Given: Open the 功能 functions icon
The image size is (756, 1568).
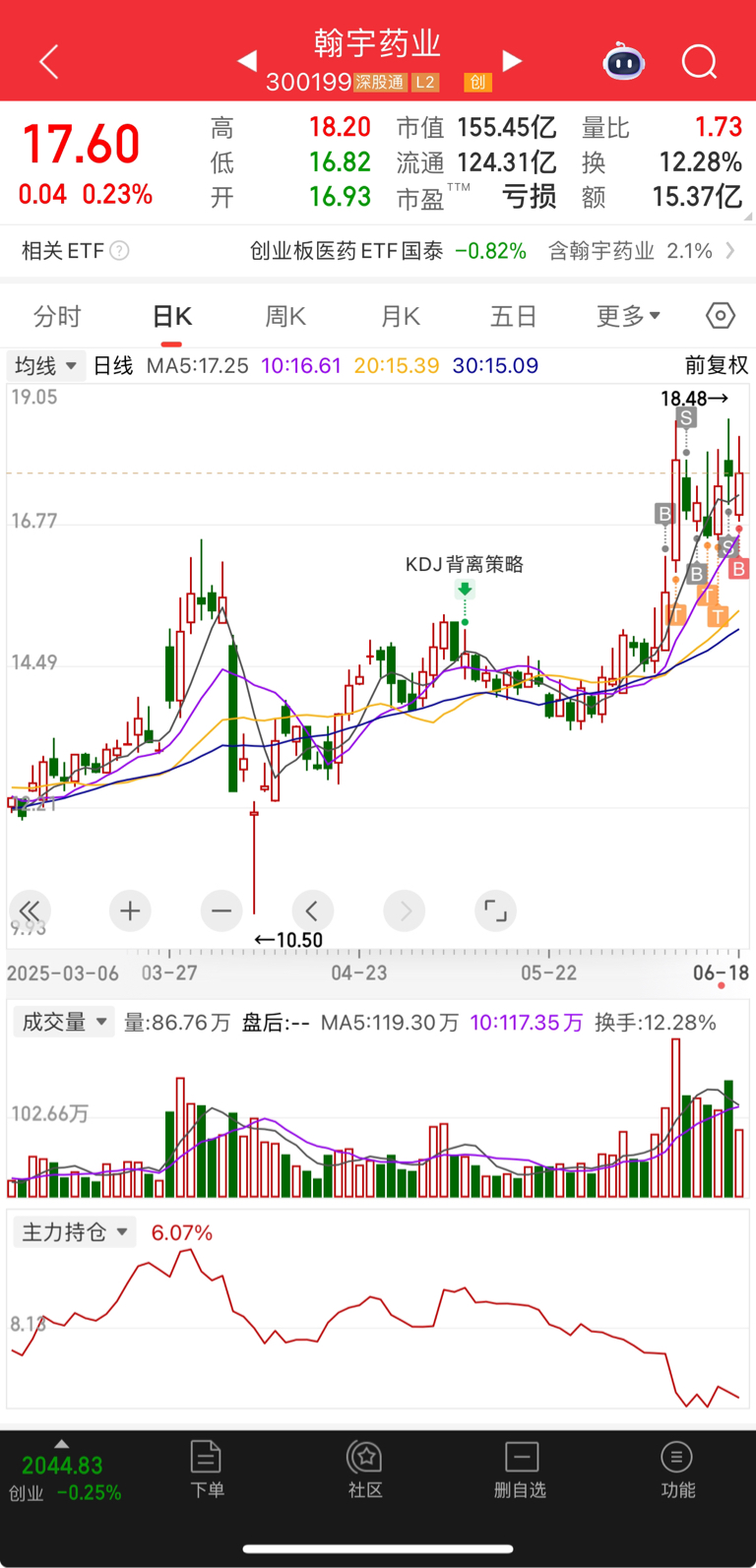Looking at the screenshot, I should coord(677,1470).
